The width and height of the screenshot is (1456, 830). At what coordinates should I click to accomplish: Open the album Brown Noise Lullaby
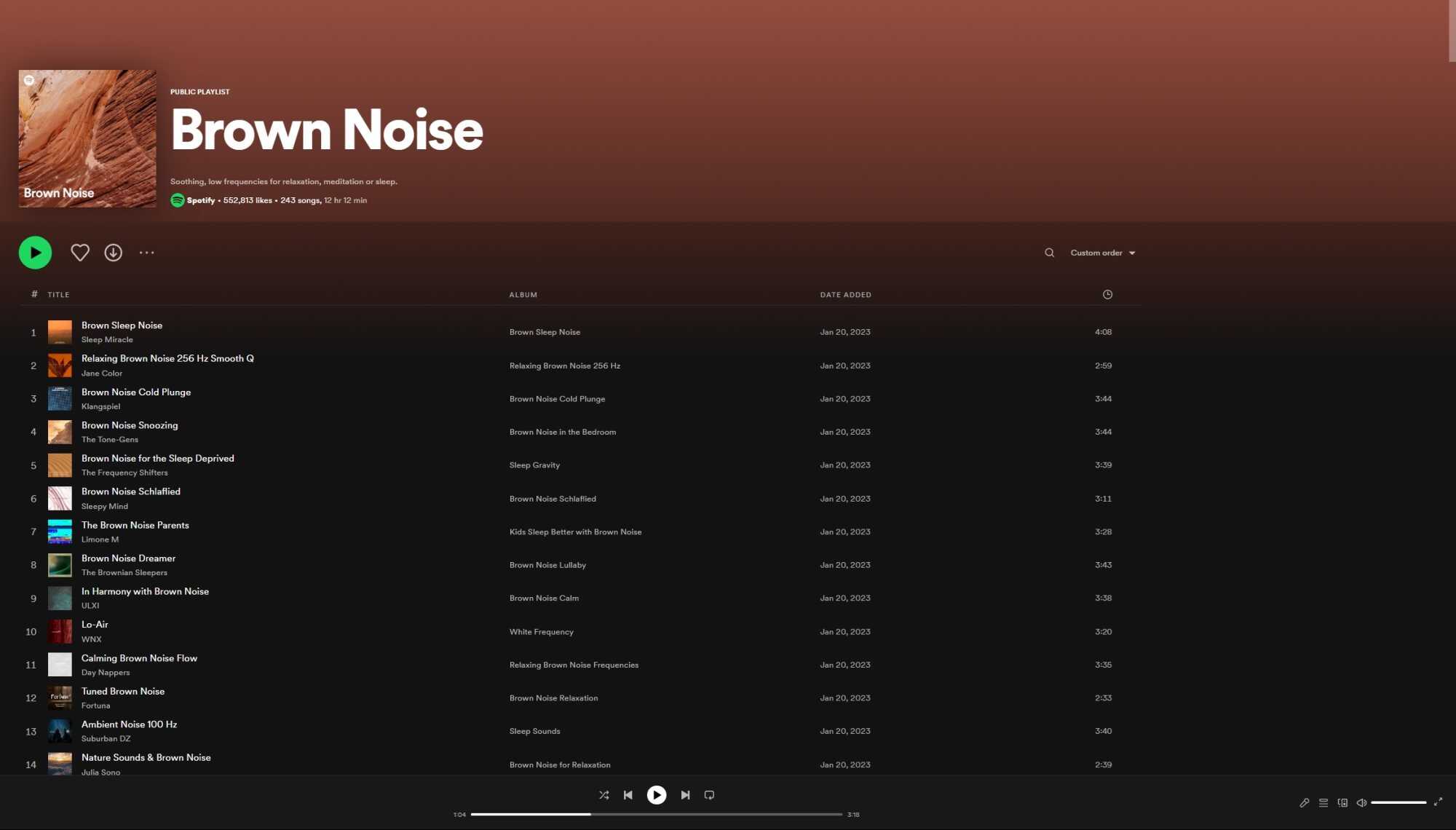547,565
